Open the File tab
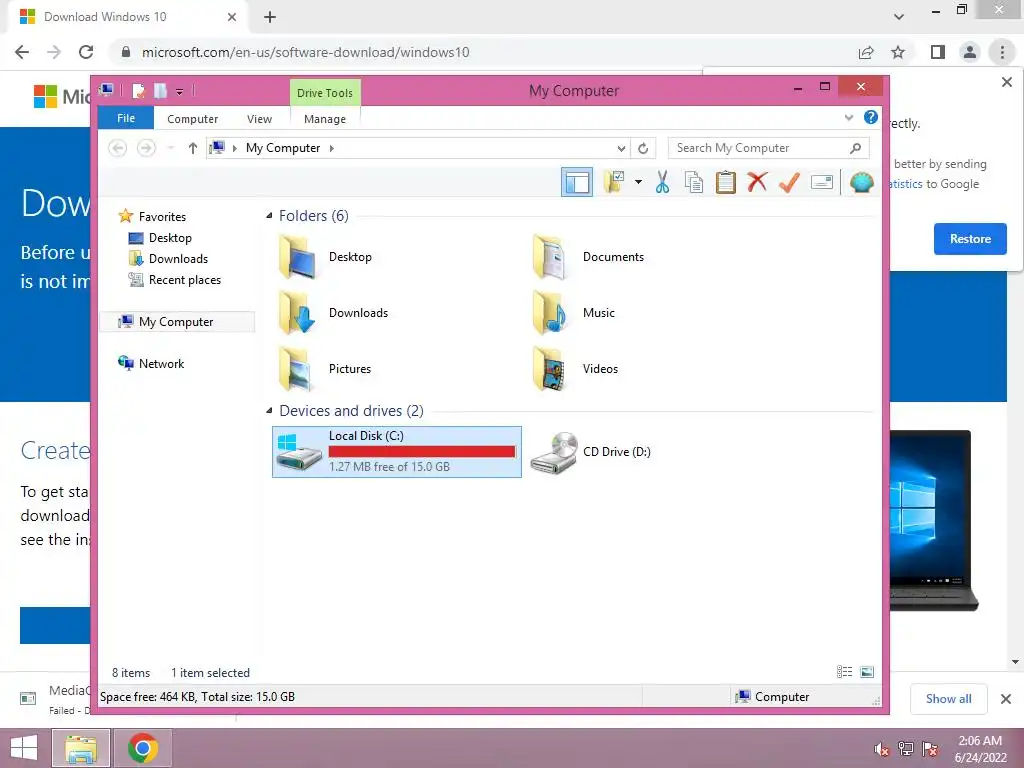1024x768 pixels. click(125, 118)
